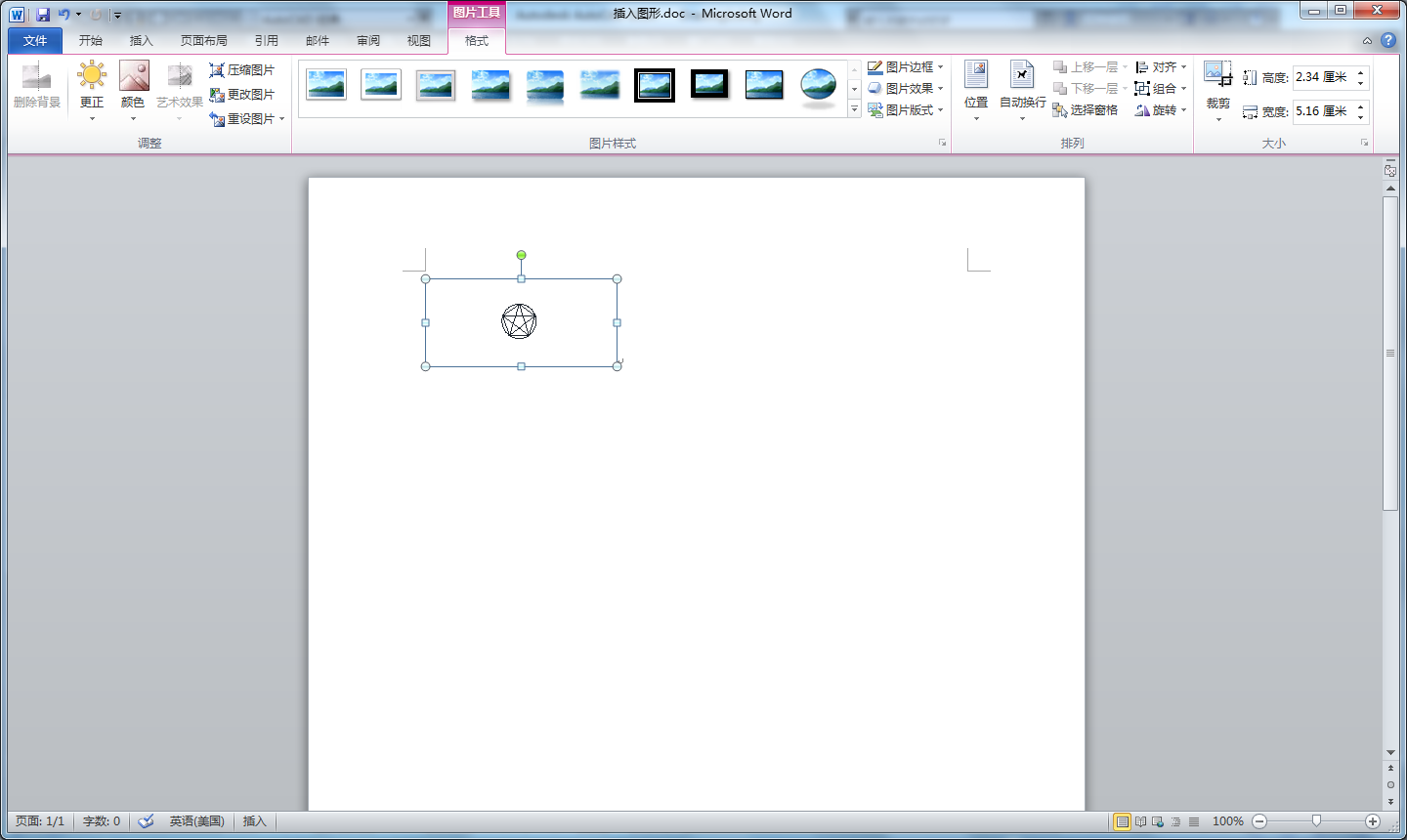
Task: Click 压缩图片 (compress pictures)
Action: pos(242,70)
